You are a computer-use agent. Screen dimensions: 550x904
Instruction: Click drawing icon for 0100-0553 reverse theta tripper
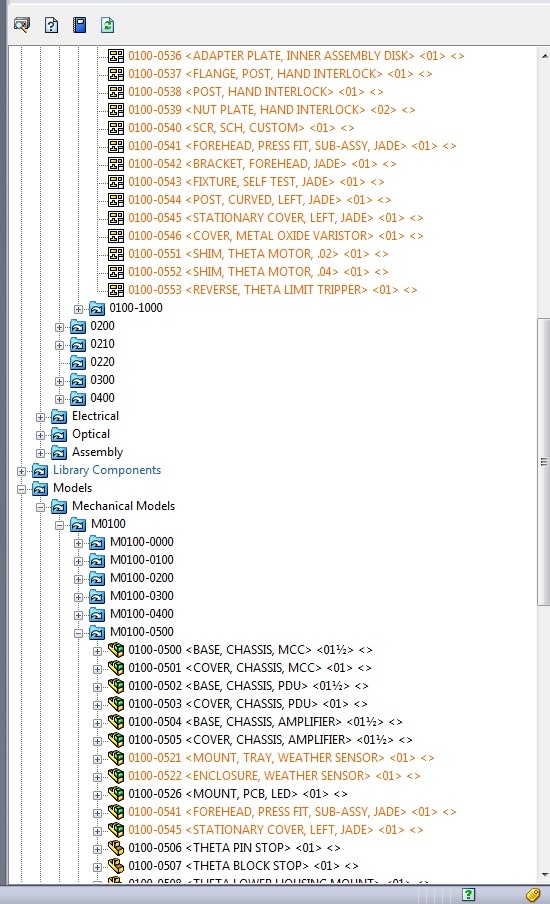[x=116, y=290]
